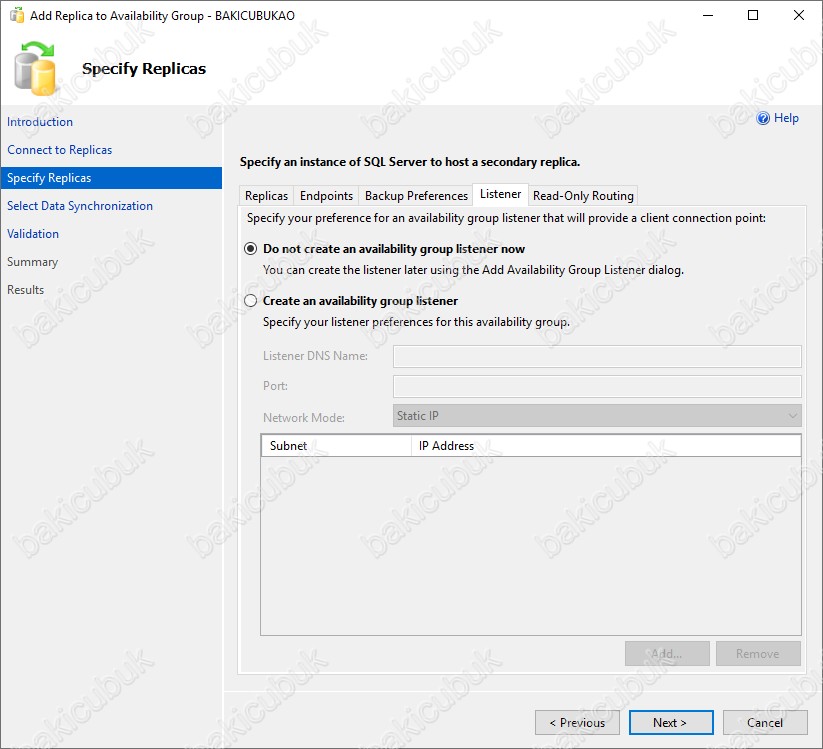This screenshot has width=823, height=749.
Task: Click the Subnet column header
Action: 335,446
